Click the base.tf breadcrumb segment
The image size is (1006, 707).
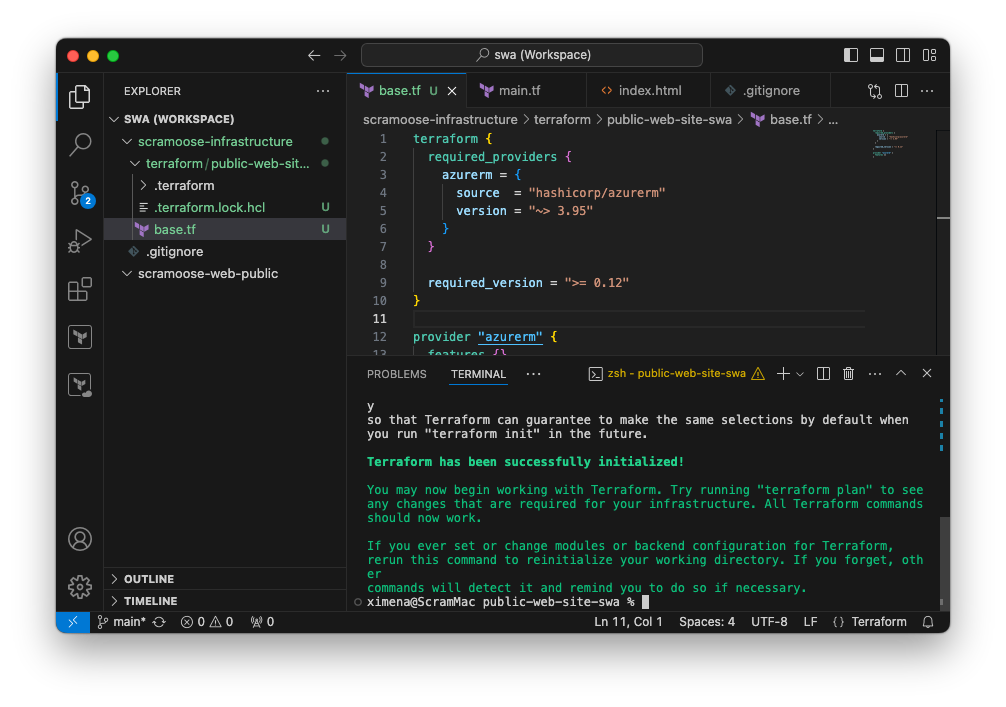pos(781,119)
